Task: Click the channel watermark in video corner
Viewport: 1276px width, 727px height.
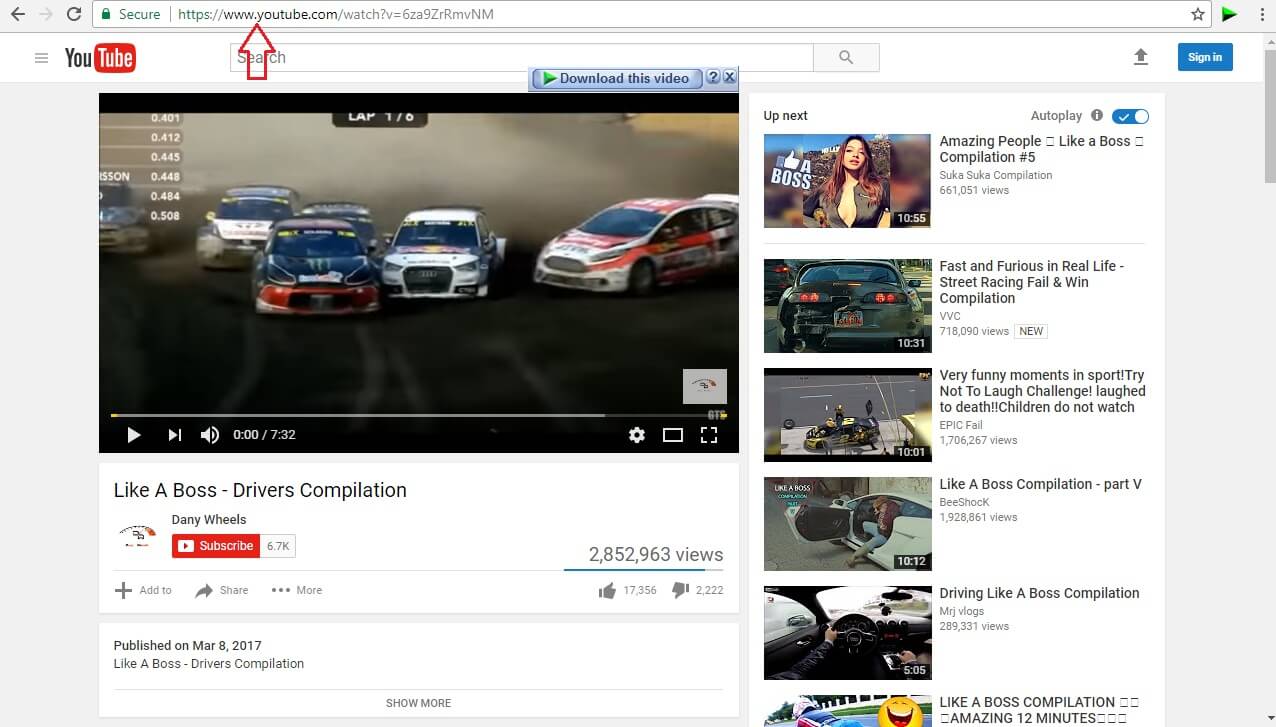Action: [705, 386]
